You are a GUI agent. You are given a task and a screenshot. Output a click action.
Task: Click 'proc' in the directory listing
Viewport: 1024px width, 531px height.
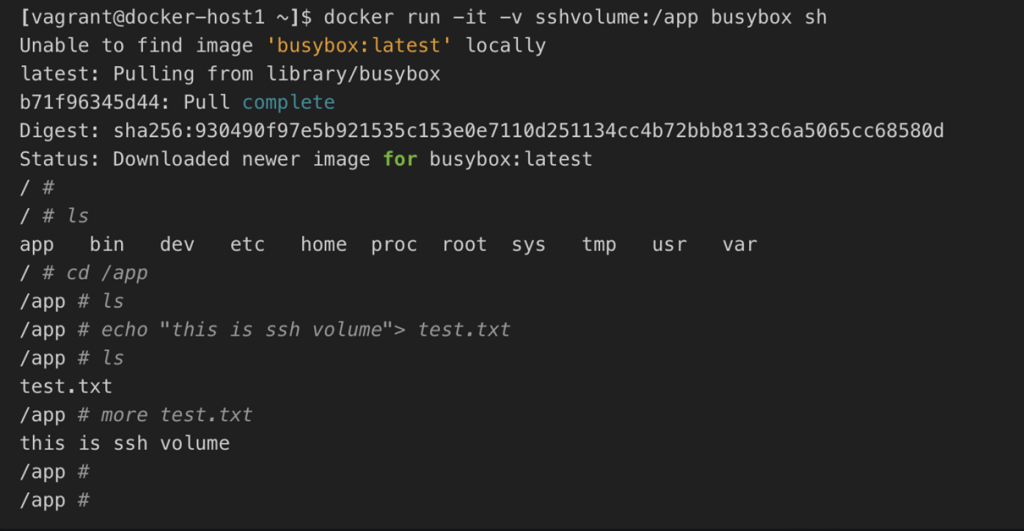click(x=394, y=246)
